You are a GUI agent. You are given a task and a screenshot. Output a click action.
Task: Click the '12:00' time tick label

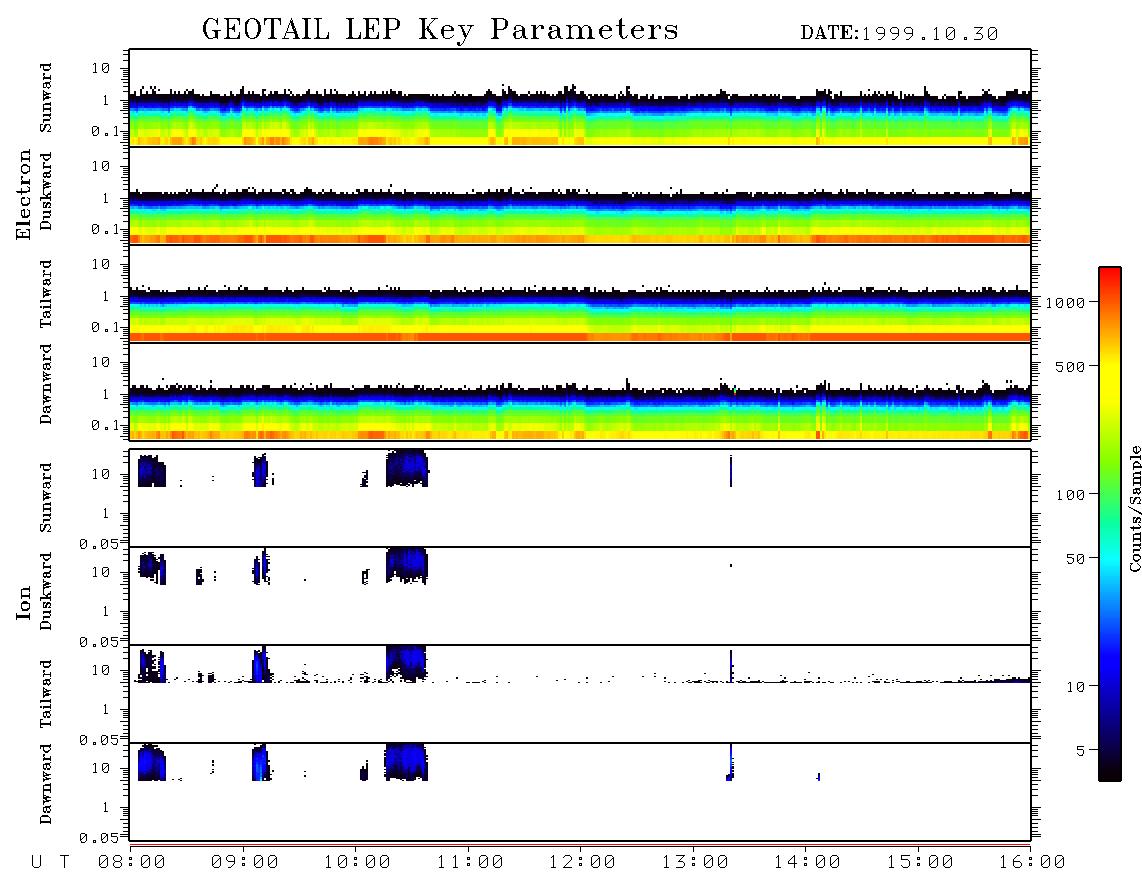click(x=582, y=863)
